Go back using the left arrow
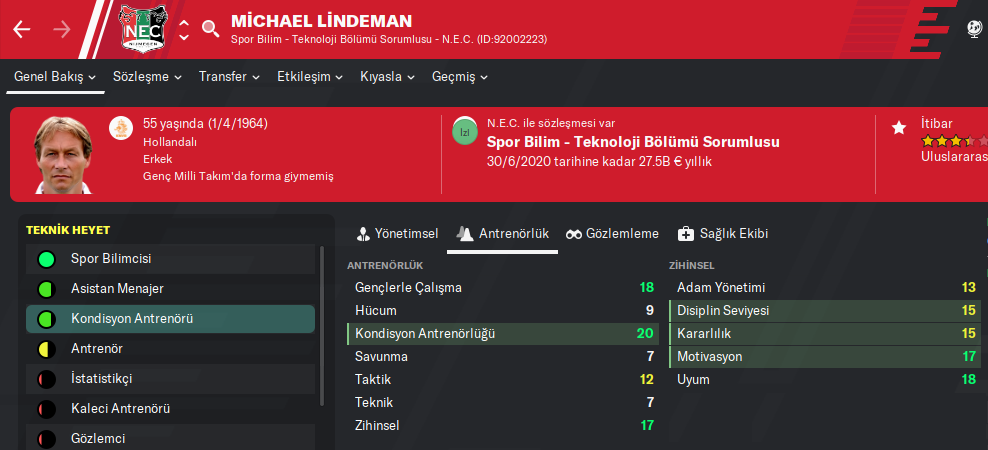 pos(22,28)
